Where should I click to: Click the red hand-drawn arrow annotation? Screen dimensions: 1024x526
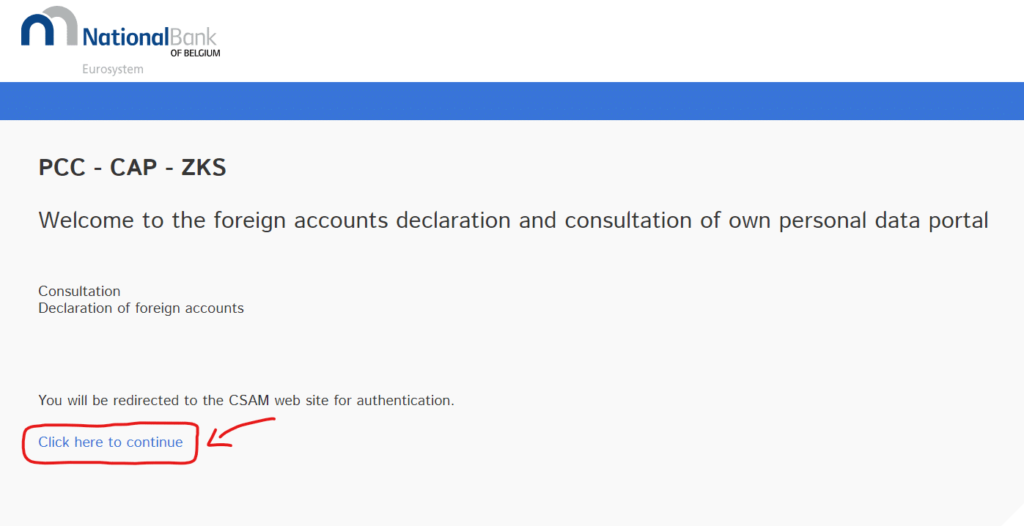(x=241, y=433)
